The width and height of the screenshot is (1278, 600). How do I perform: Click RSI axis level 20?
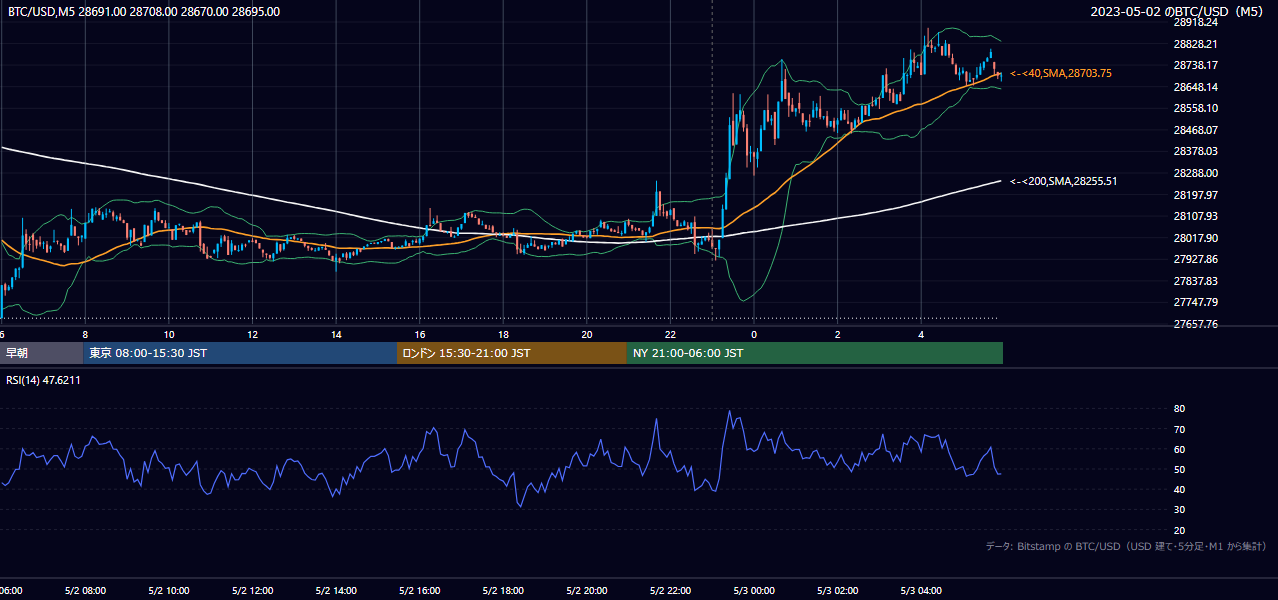pos(1179,531)
